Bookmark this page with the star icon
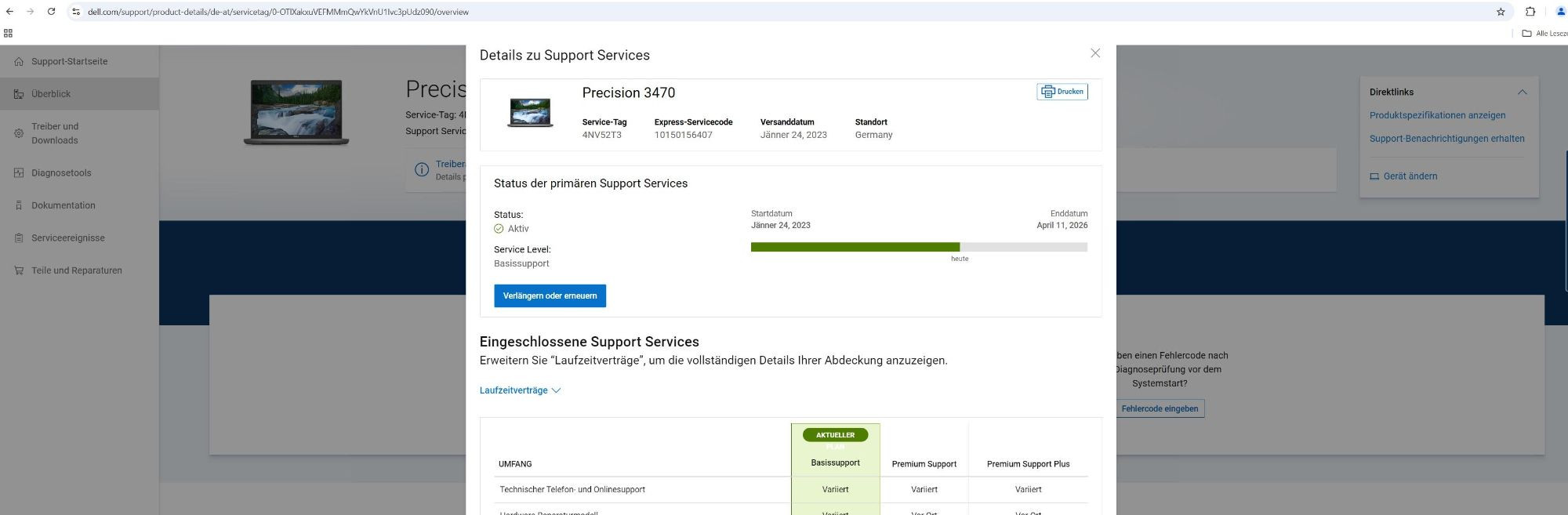The image size is (1568, 515). coord(1501,12)
